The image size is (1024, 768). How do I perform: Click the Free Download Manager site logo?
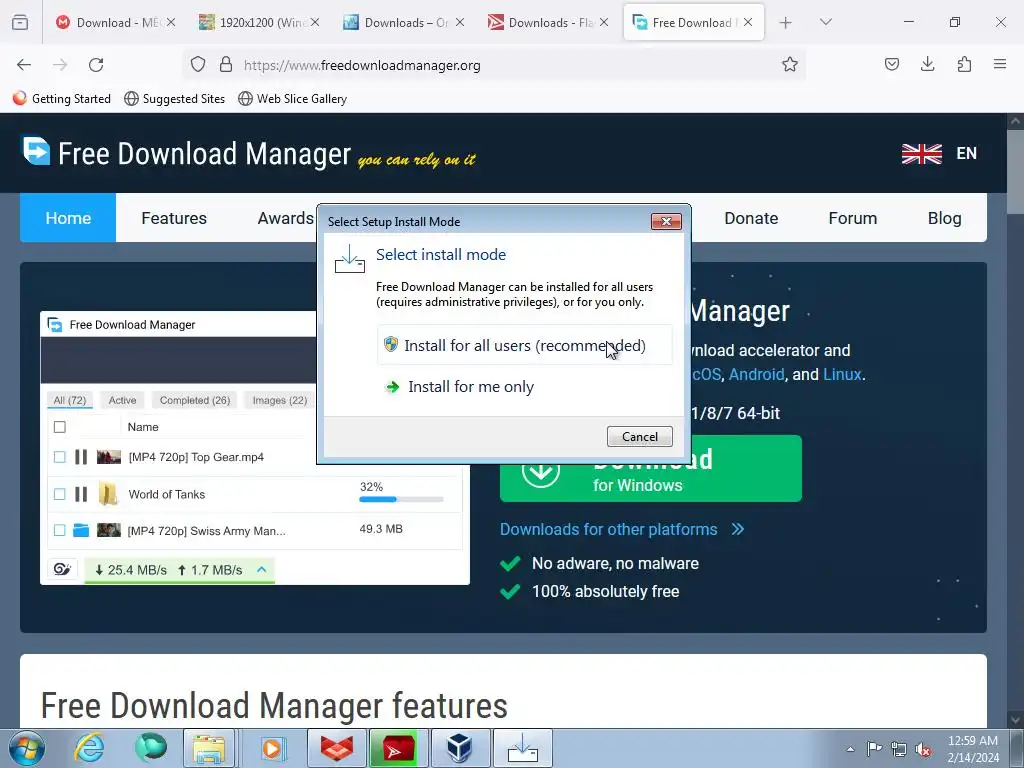coord(187,153)
